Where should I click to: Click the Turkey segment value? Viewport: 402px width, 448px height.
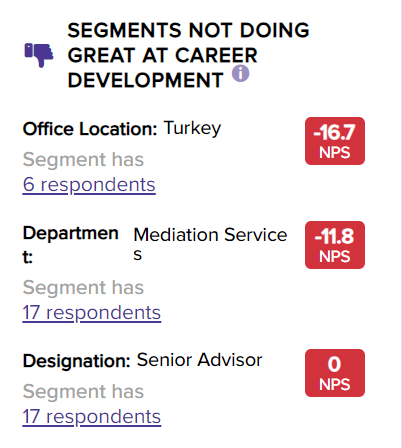pos(192,128)
